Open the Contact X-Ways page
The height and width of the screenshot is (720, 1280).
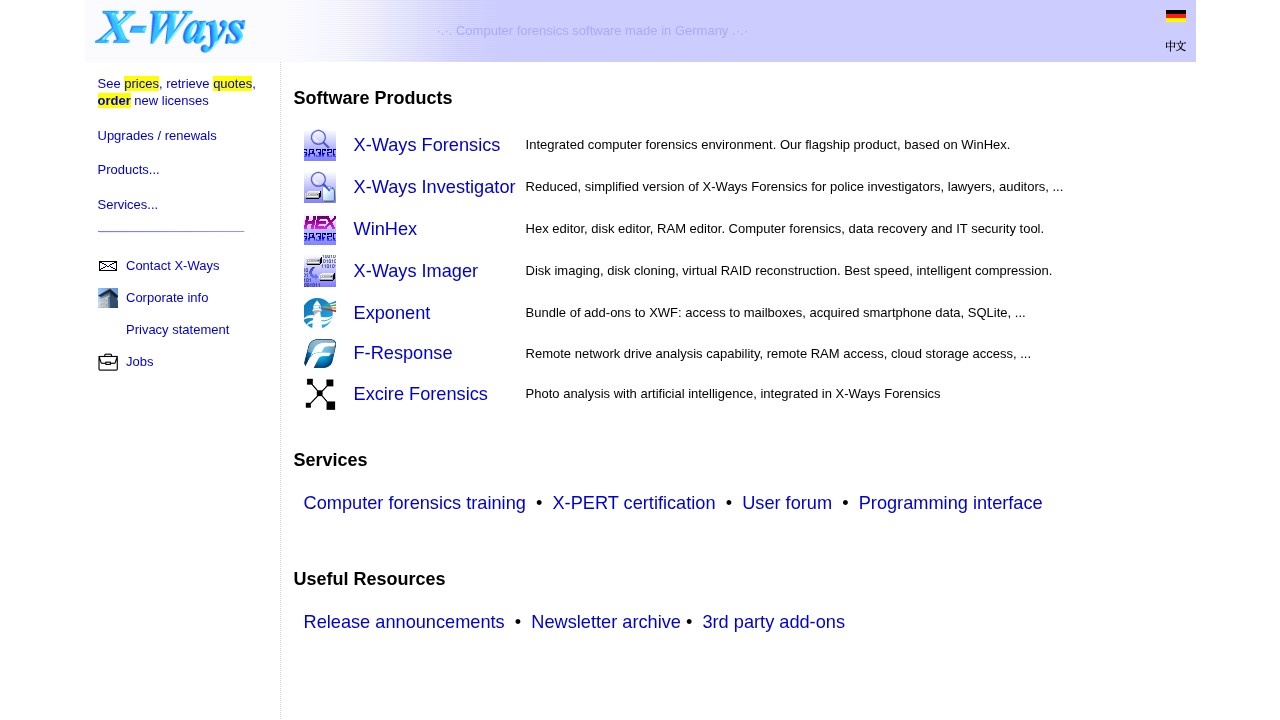173,266
